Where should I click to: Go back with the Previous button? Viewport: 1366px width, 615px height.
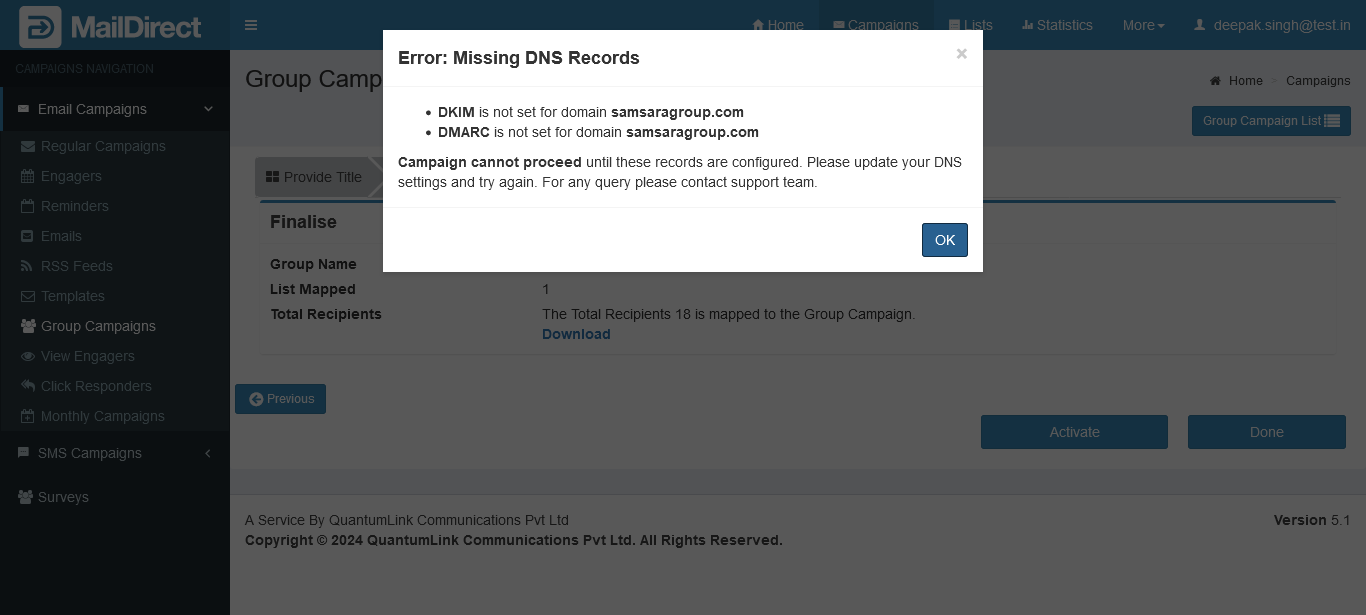tap(280, 399)
